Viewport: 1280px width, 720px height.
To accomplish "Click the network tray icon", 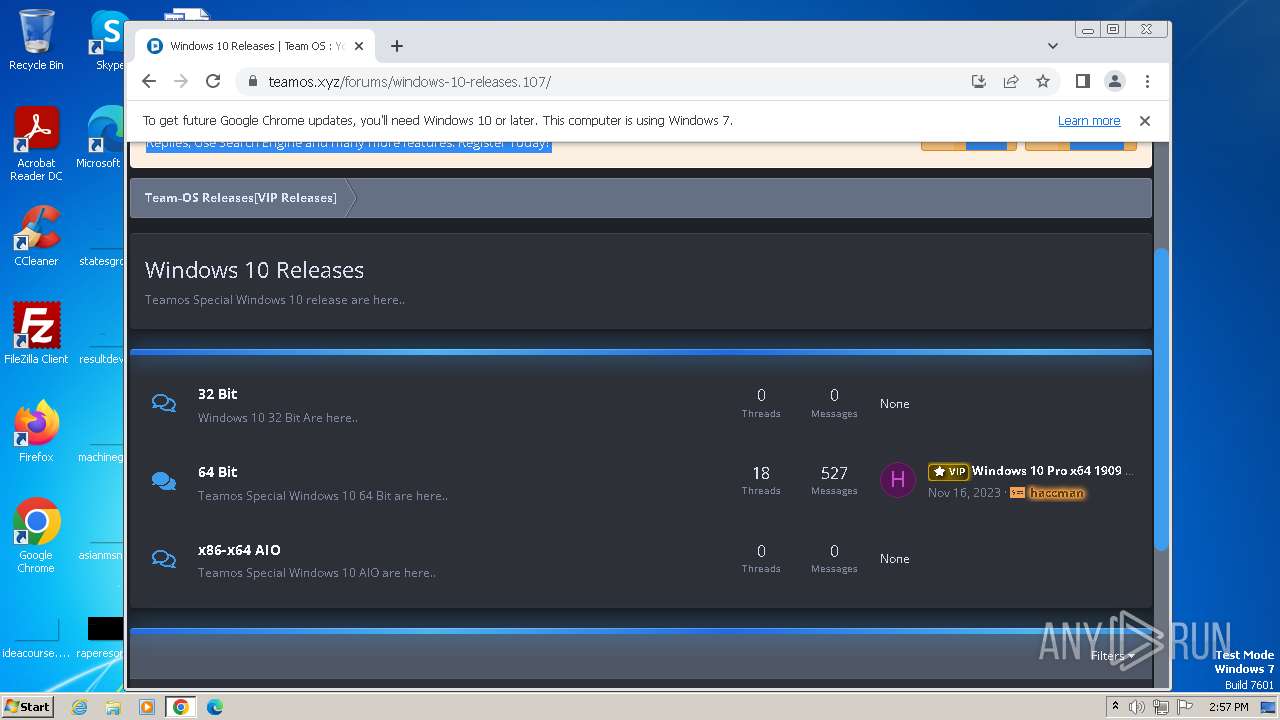I will [x=1161, y=707].
